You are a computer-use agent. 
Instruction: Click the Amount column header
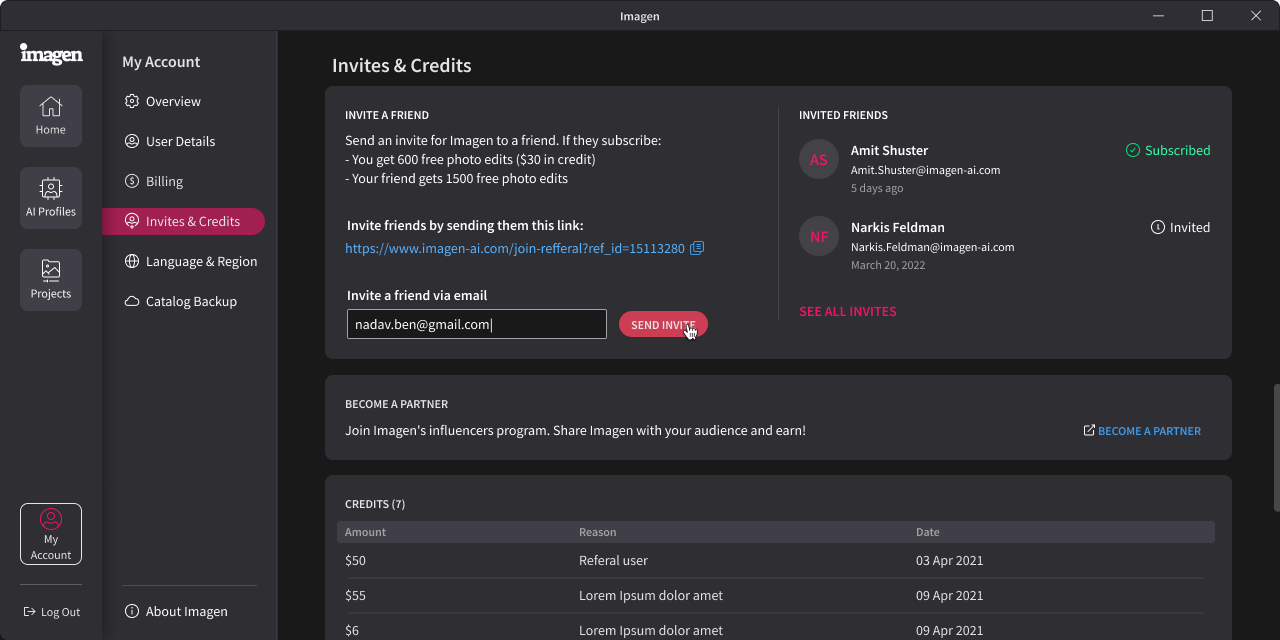(x=366, y=532)
